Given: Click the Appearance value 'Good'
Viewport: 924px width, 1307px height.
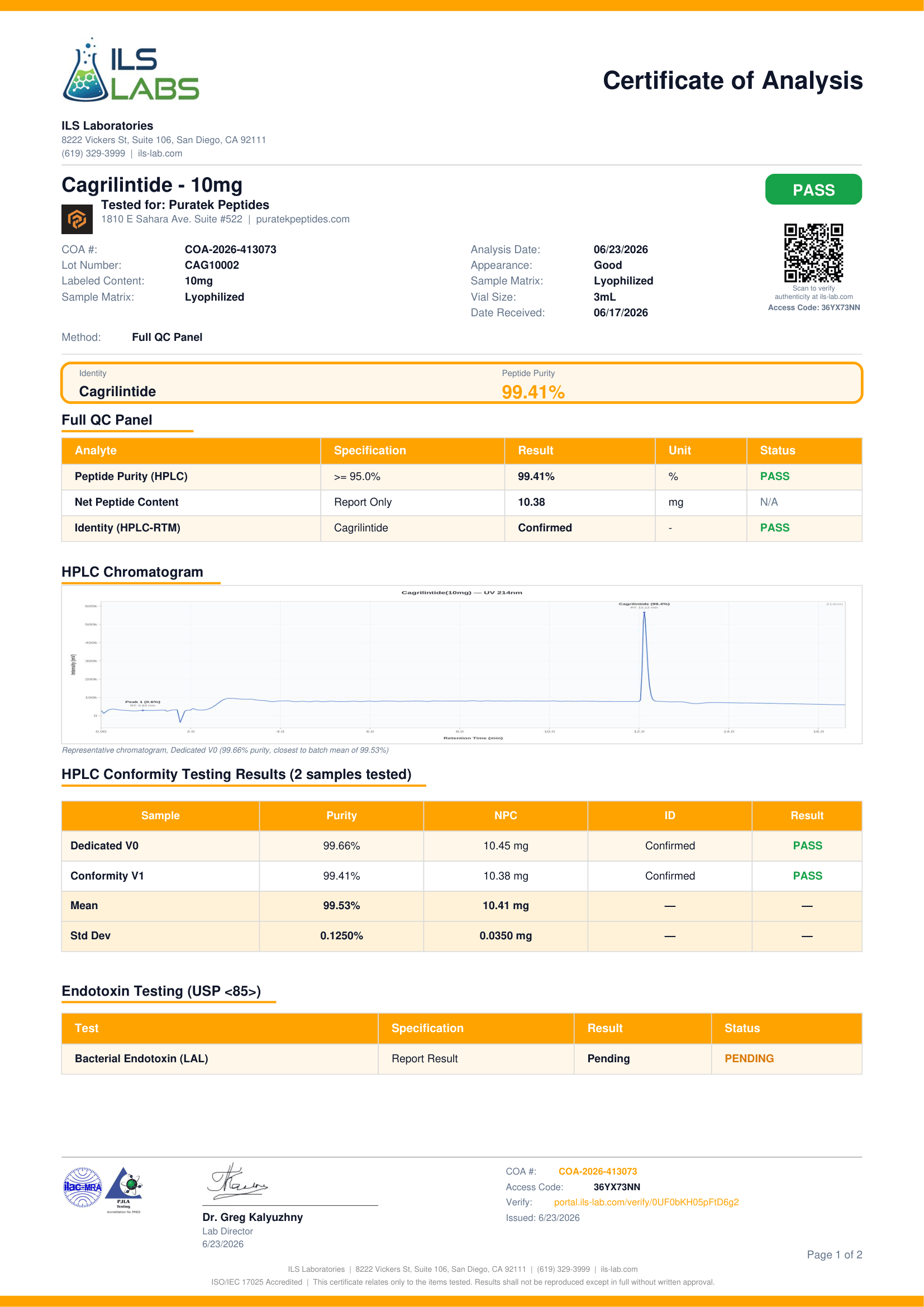Looking at the screenshot, I should 608,265.
